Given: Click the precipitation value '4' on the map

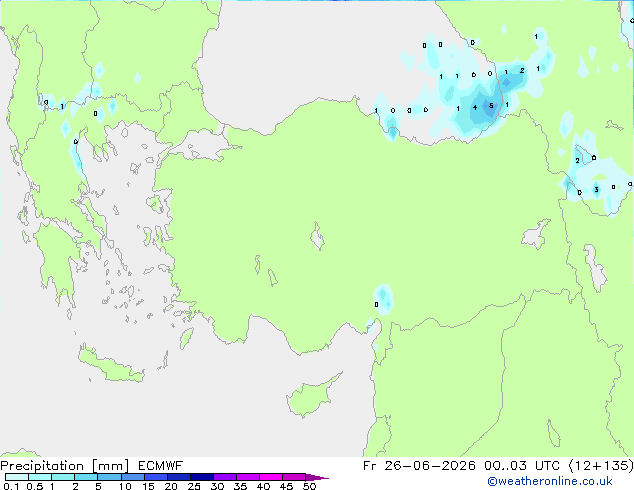Looking at the screenshot, I should tap(475, 107).
